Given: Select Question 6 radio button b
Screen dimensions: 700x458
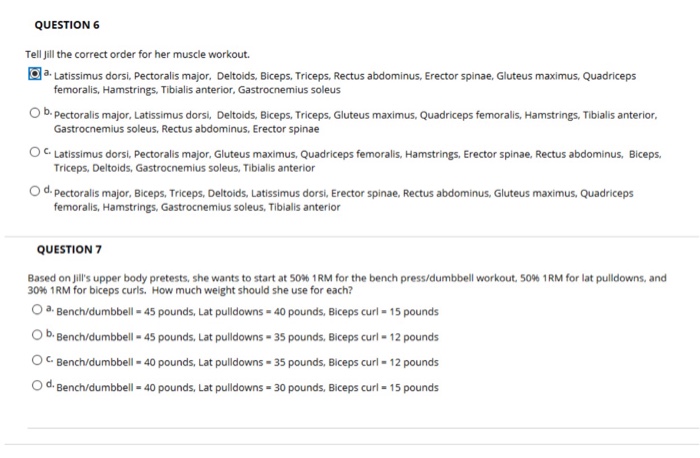Looking at the screenshot, I should pyautogui.click(x=35, y=112).
